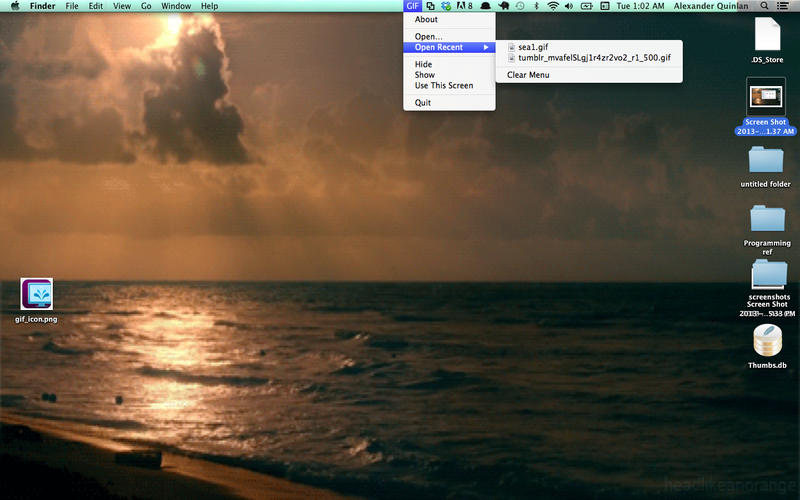This screenshot has height=500, width=800.
Task: Click the battery charging icon
Action: click(x=587, y=6)
